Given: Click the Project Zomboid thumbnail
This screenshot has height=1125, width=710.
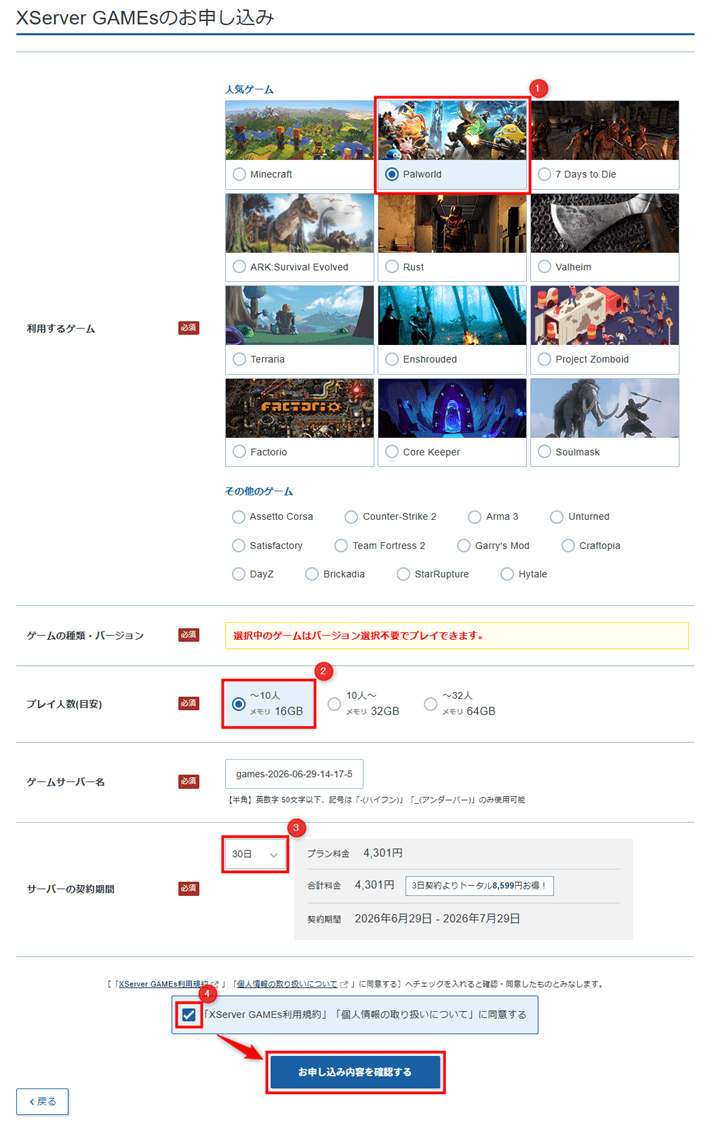Looking at the screenshot, I should pos(605,315).
